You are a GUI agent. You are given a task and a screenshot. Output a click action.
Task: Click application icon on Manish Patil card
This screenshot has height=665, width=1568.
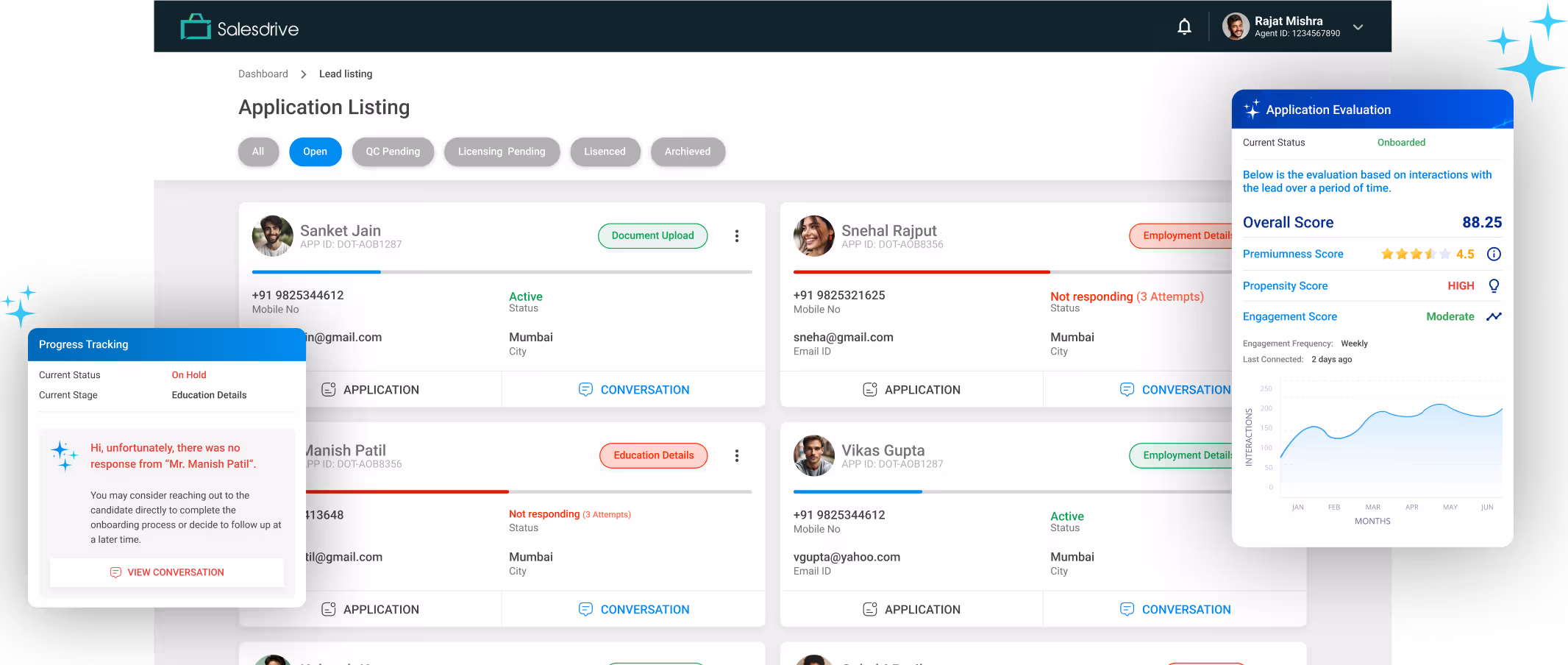pyautogui.click(x=329, y=609)
